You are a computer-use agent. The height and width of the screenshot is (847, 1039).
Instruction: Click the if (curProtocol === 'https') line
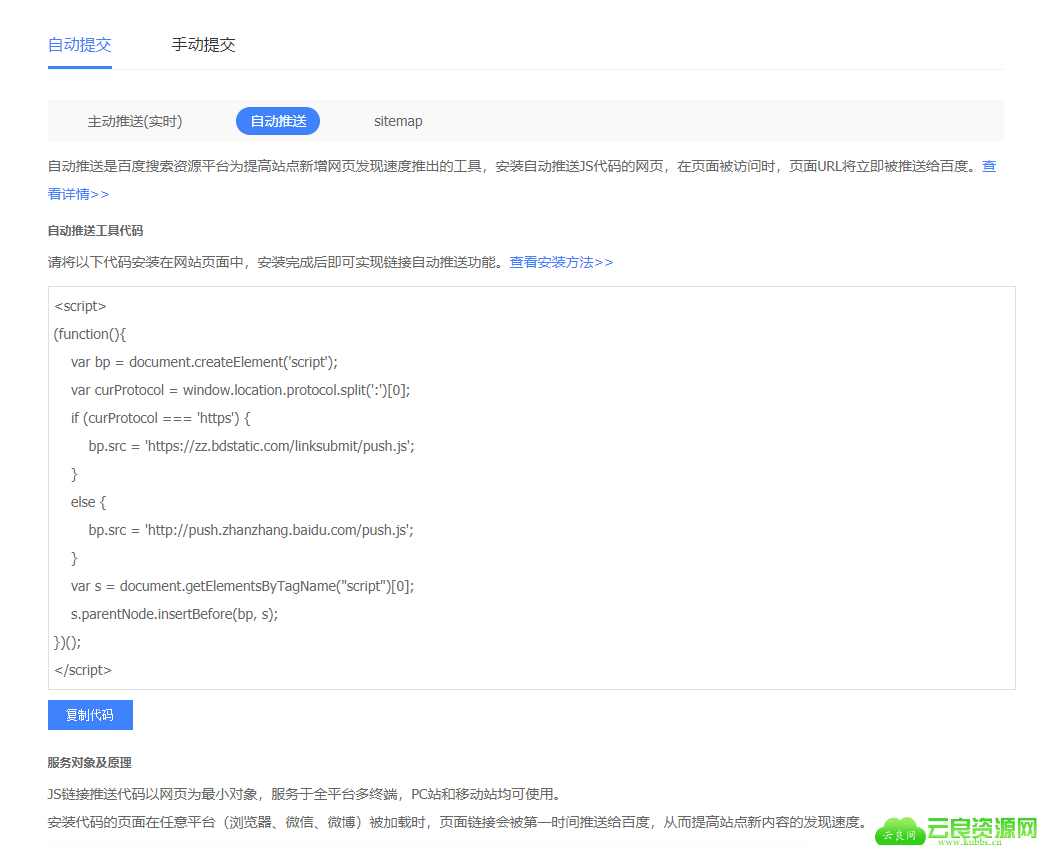(160, 418)
